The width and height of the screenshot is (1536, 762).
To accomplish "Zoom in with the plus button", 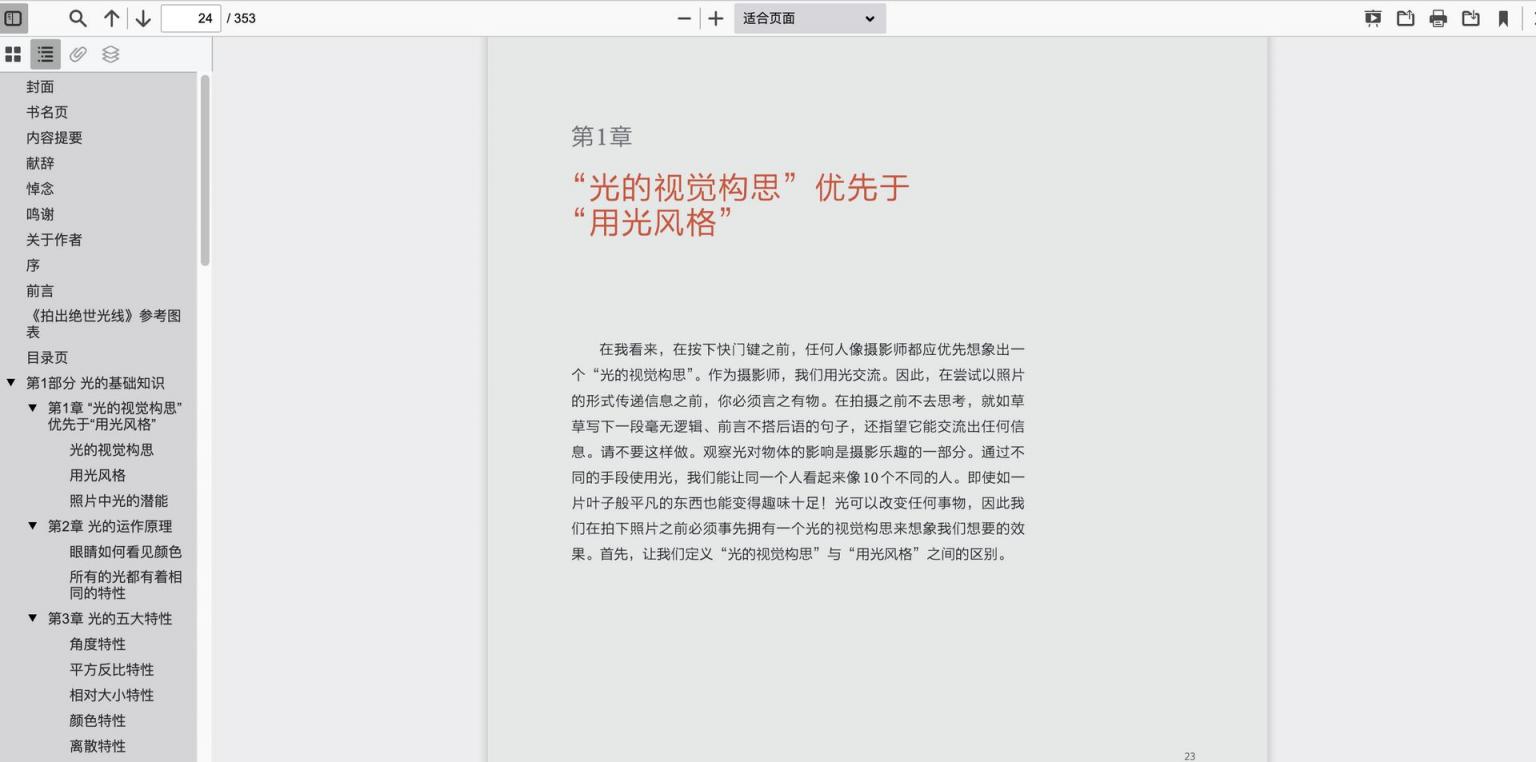I will (716, 18).
